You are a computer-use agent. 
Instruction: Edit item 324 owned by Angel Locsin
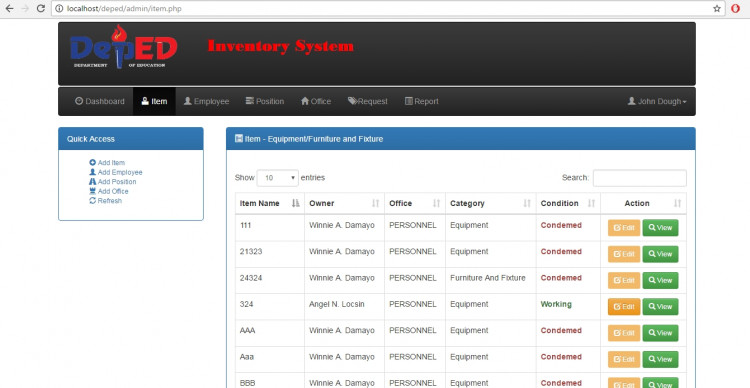(x=624, y=307)
